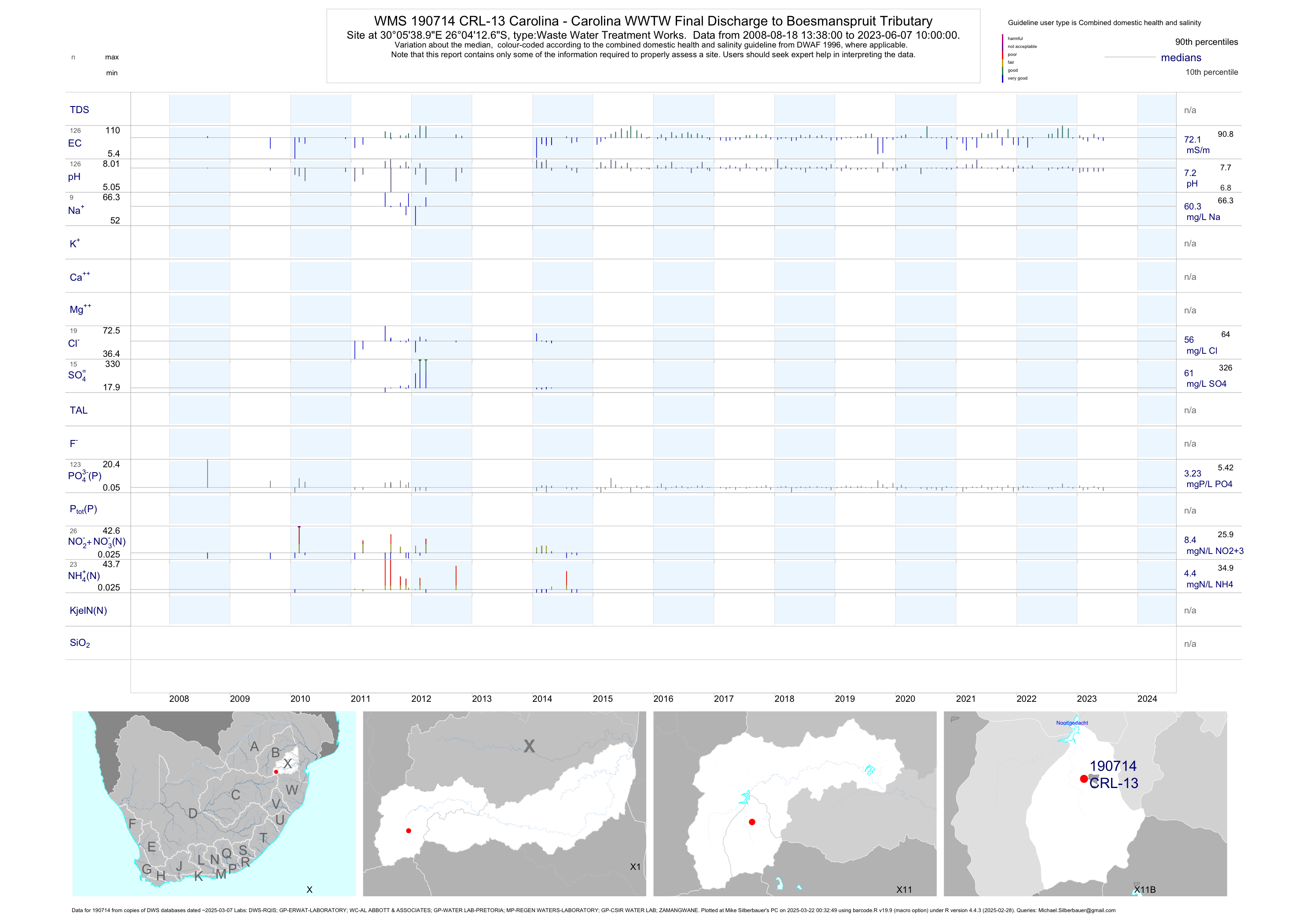This screenshot has height=924, width=1307.
Task: Click the red marker in X1 catchment map
Action: point(409,831)
